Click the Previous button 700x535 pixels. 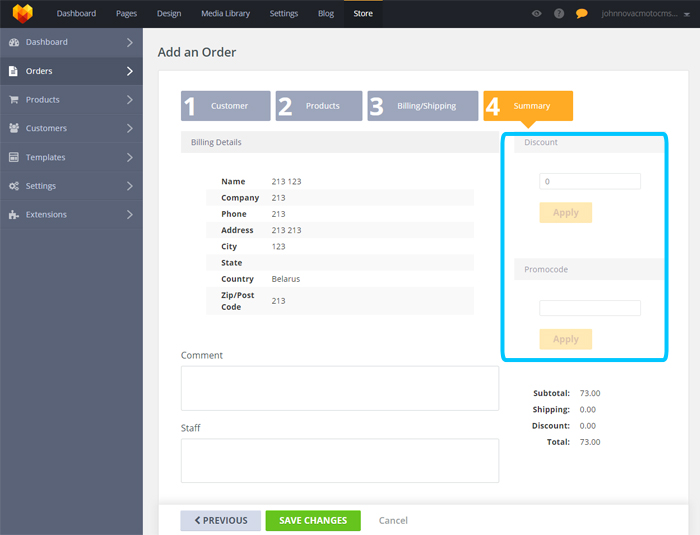click(221, 521)
